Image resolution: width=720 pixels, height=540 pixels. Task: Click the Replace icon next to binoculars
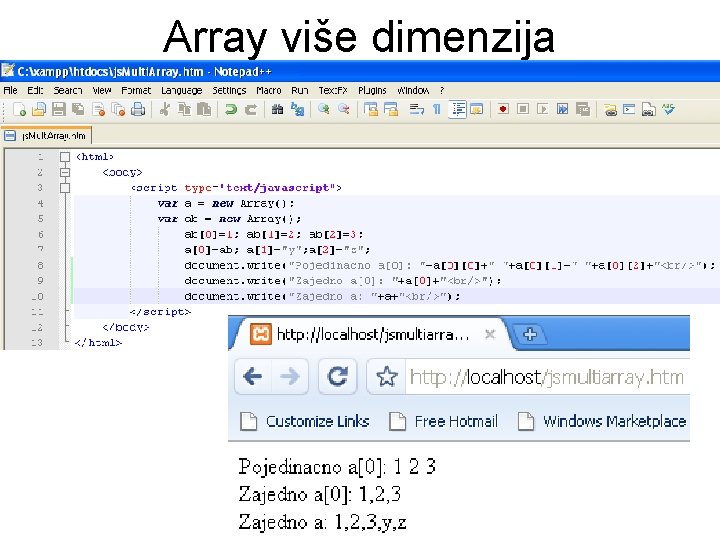click(x=298, y=109)
